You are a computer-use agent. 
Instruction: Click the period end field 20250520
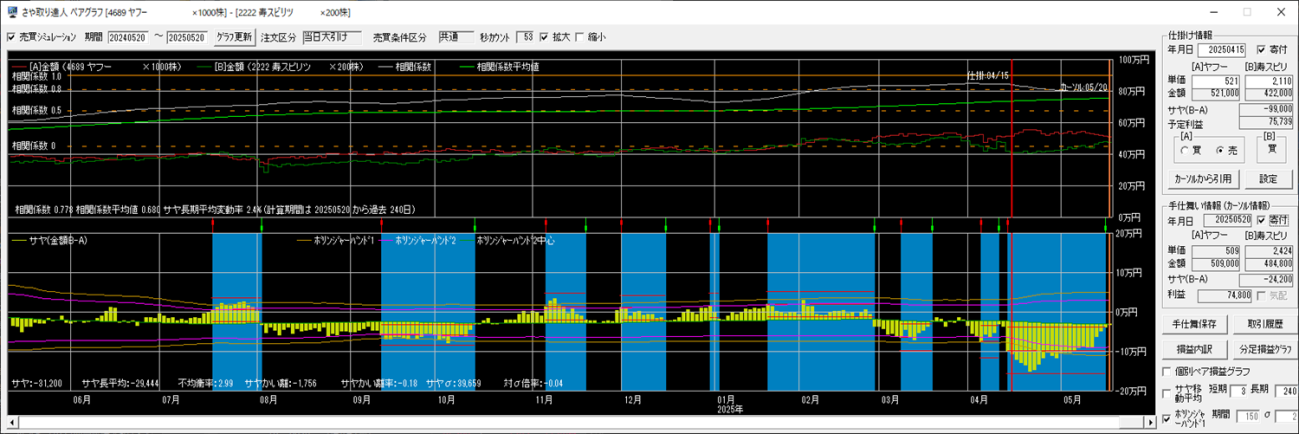(187, 37)
